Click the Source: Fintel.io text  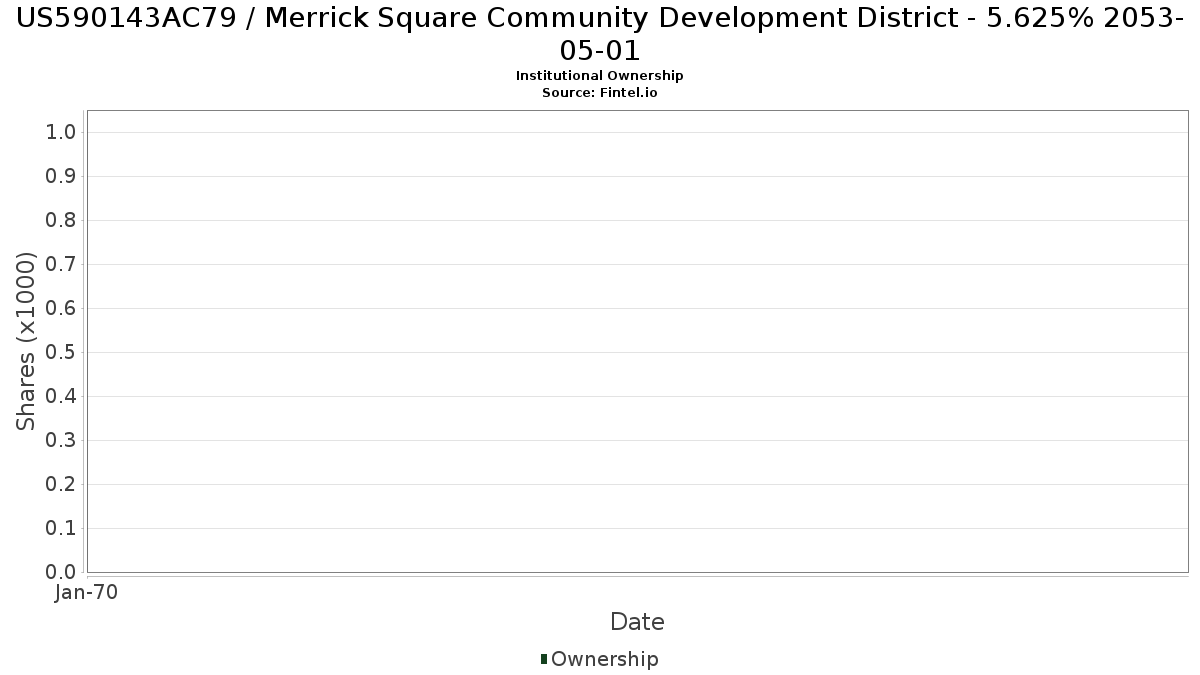[x=599, y=92]
